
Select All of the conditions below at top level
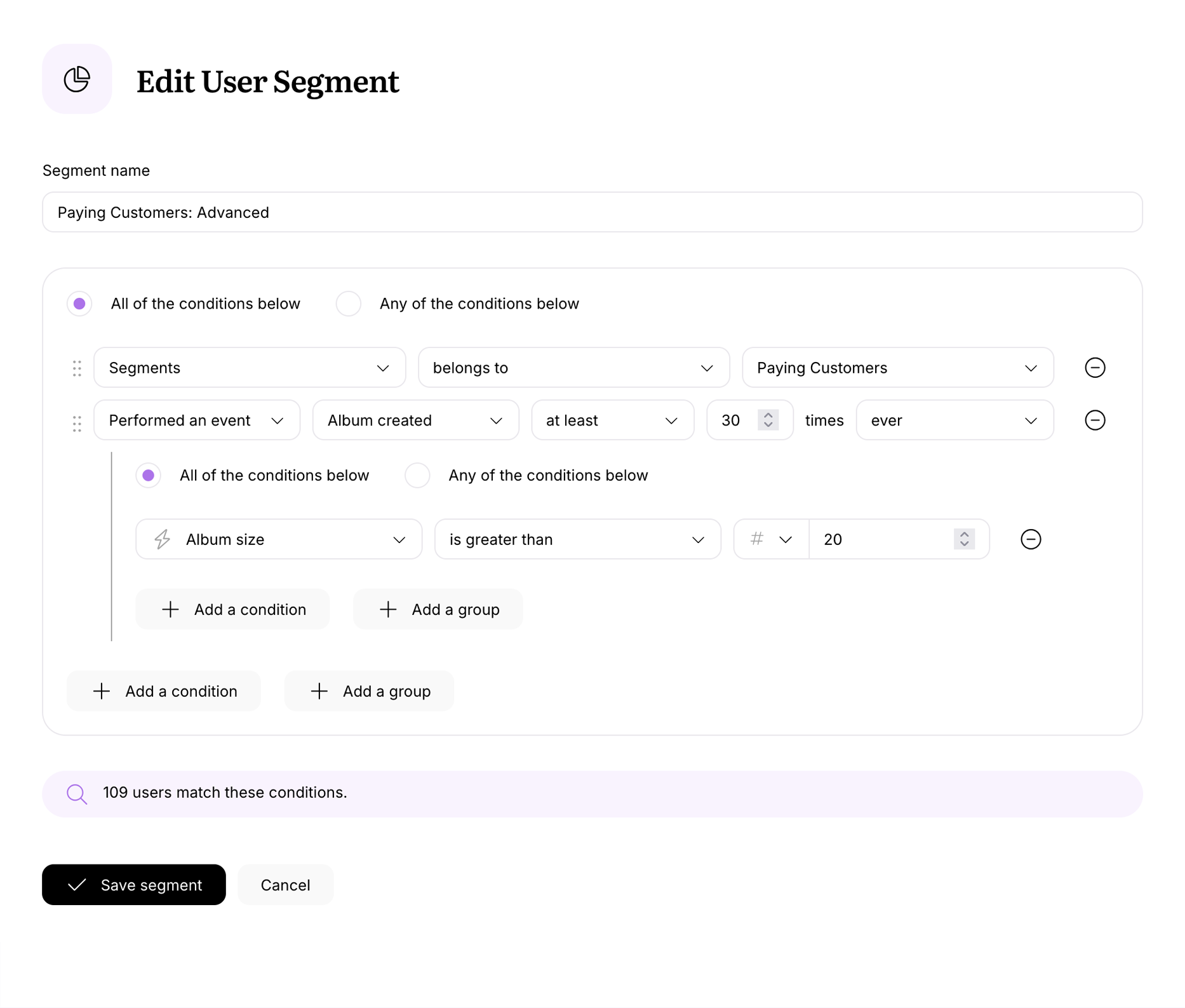pos(79,304)
